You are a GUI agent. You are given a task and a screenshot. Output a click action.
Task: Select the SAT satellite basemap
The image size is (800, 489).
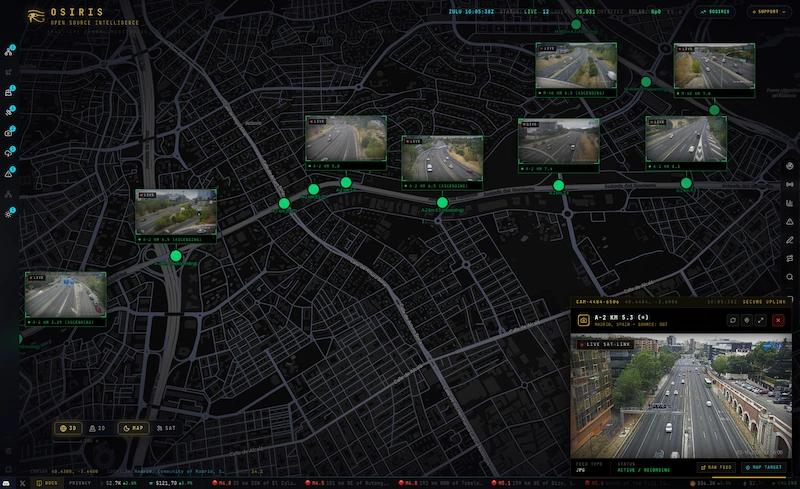(166, 428)
